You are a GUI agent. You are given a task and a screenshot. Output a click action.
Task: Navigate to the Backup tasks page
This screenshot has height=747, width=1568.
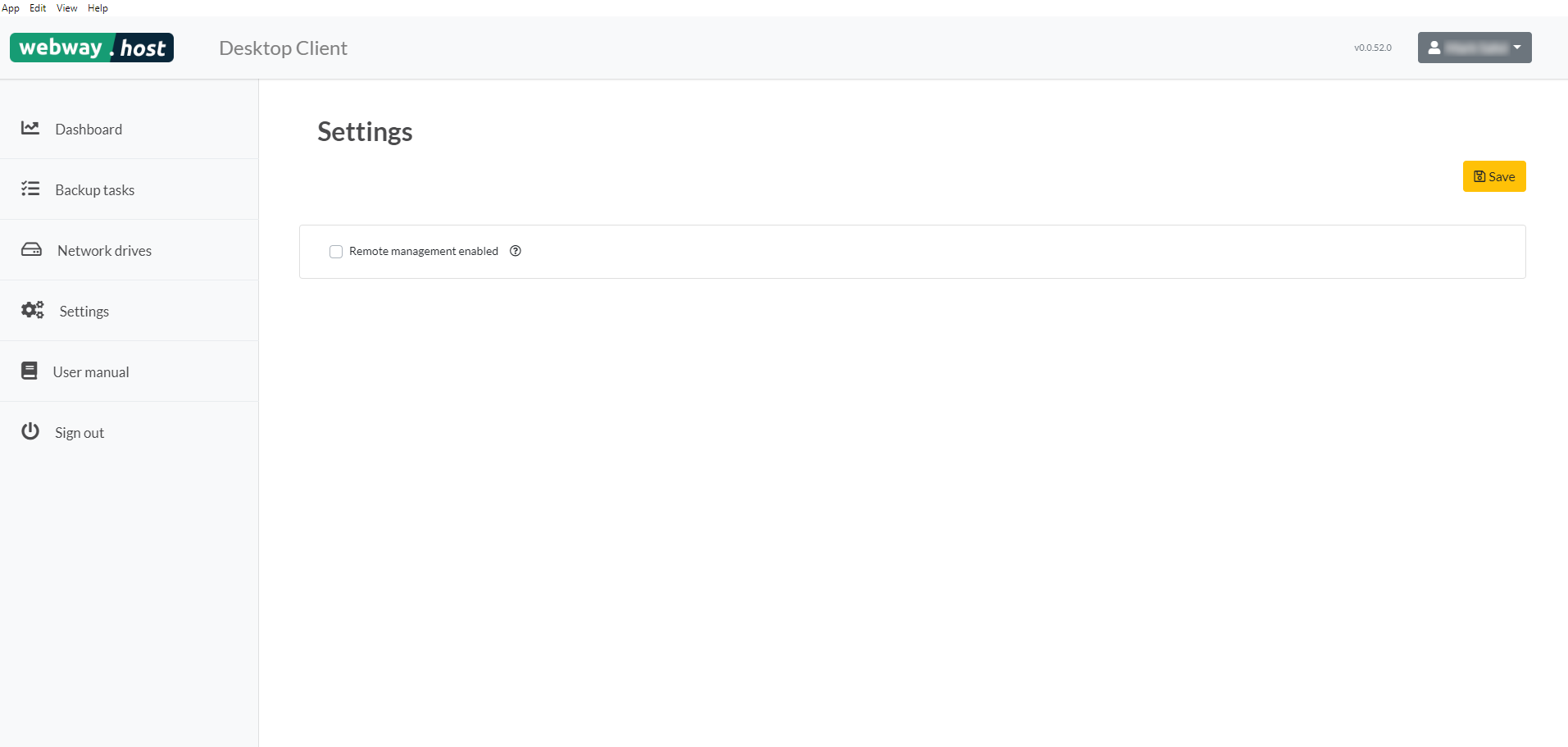click(x=94, y=189)
